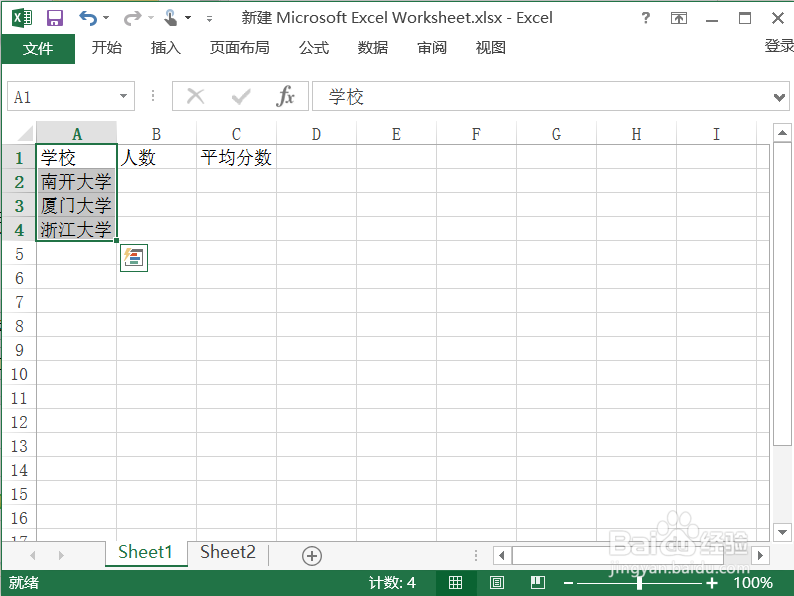
Task: Redo the last undone action
Action: (x=132, y=18)
